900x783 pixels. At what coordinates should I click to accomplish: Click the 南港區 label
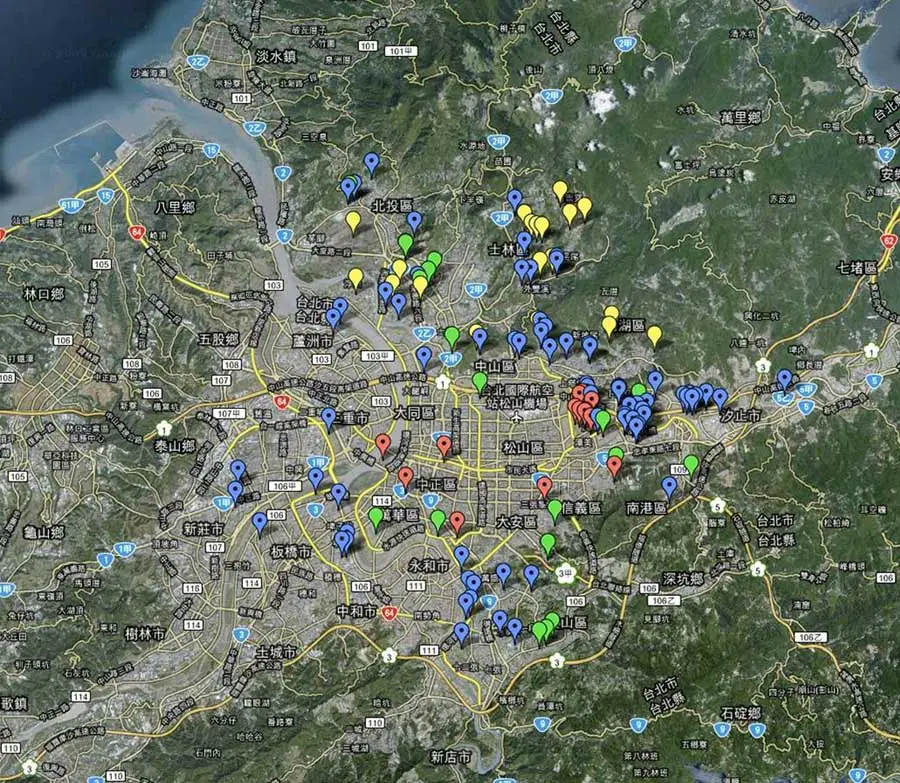(645, 509)
